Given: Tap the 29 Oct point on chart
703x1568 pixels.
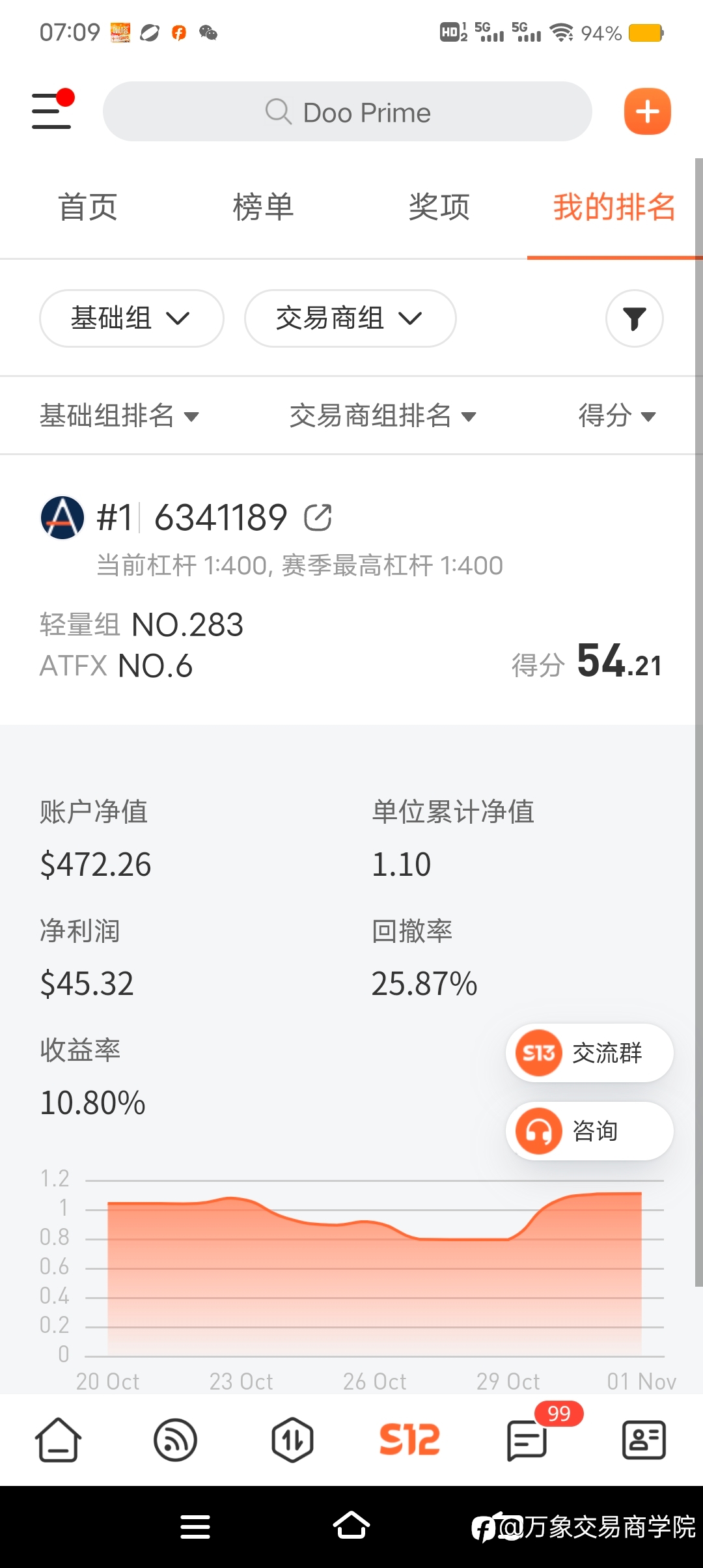Looking at the screenshot, I should (508, 1239).
